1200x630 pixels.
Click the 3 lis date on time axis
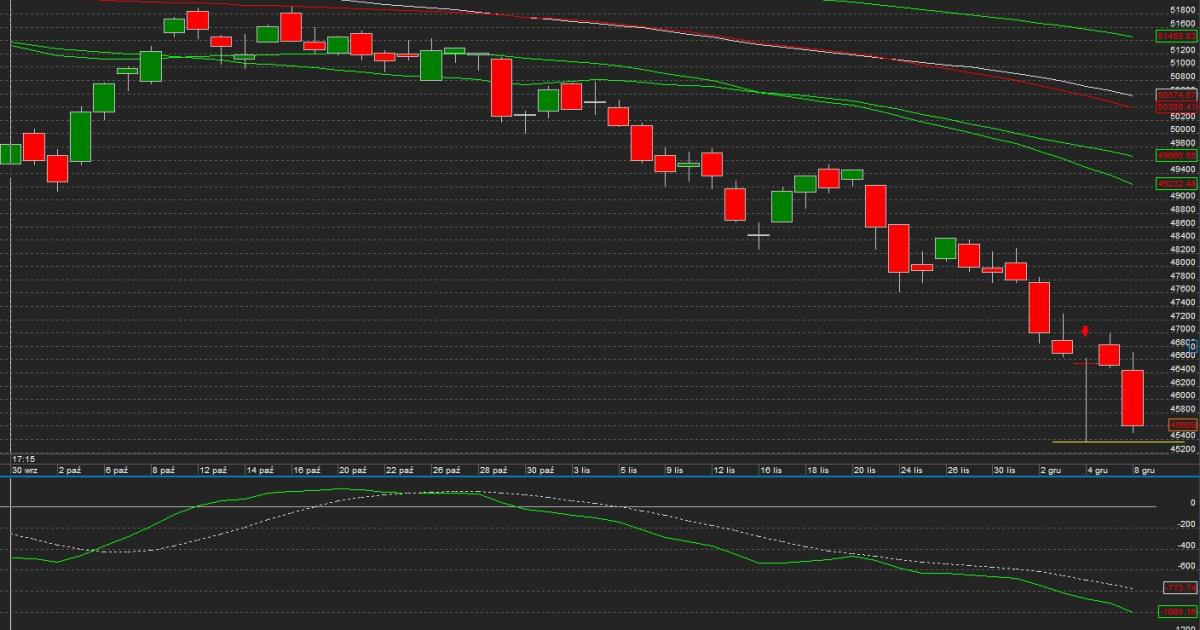tap(581, 469)
